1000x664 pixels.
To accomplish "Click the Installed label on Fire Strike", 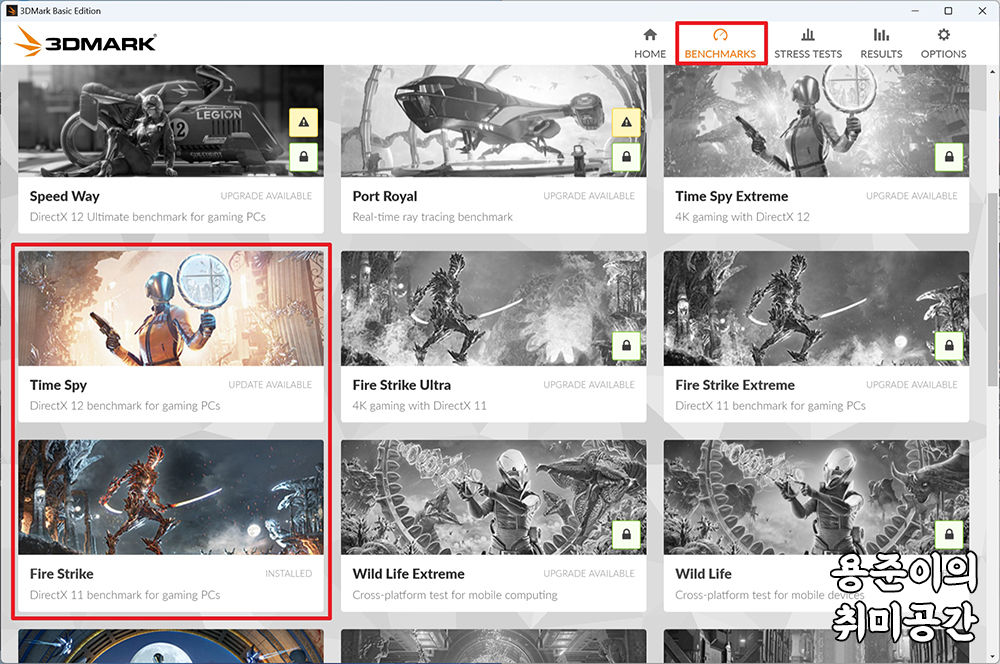I will point(289,573).
